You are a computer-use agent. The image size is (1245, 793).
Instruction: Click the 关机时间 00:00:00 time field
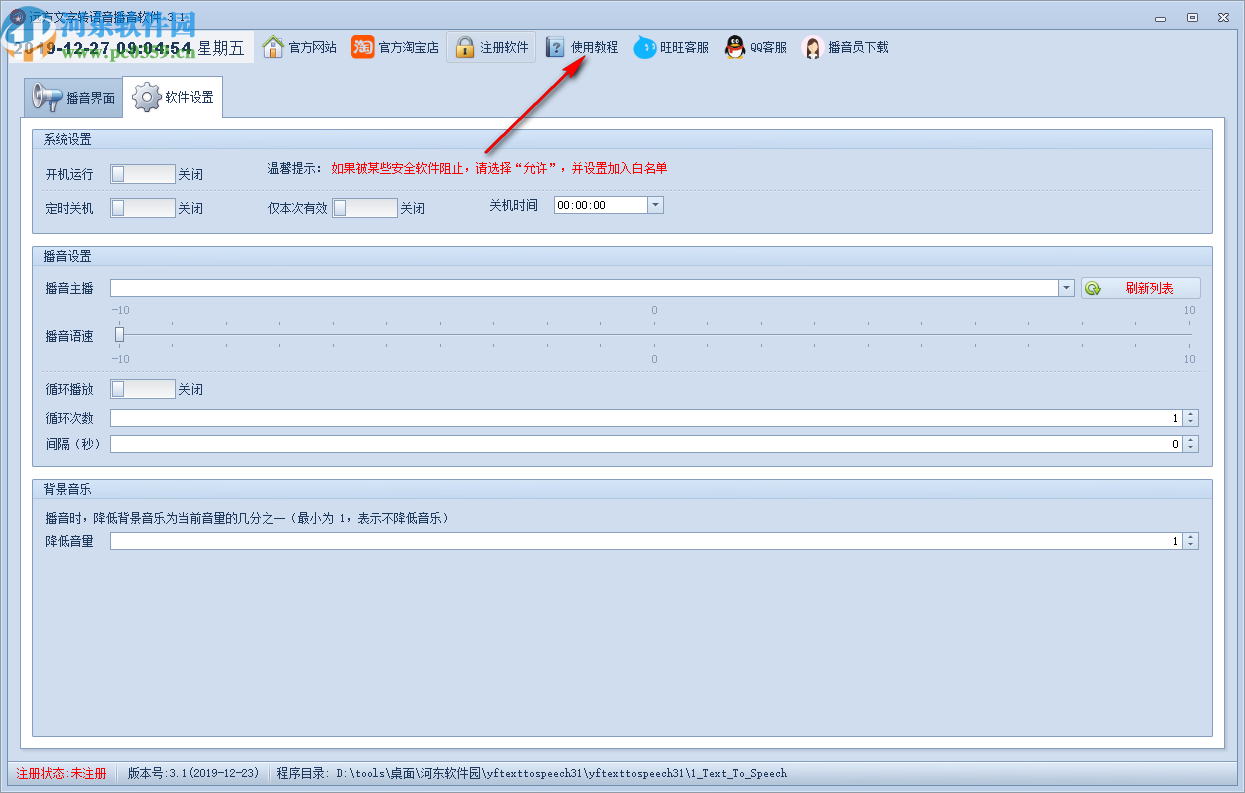tap(601, 205)
